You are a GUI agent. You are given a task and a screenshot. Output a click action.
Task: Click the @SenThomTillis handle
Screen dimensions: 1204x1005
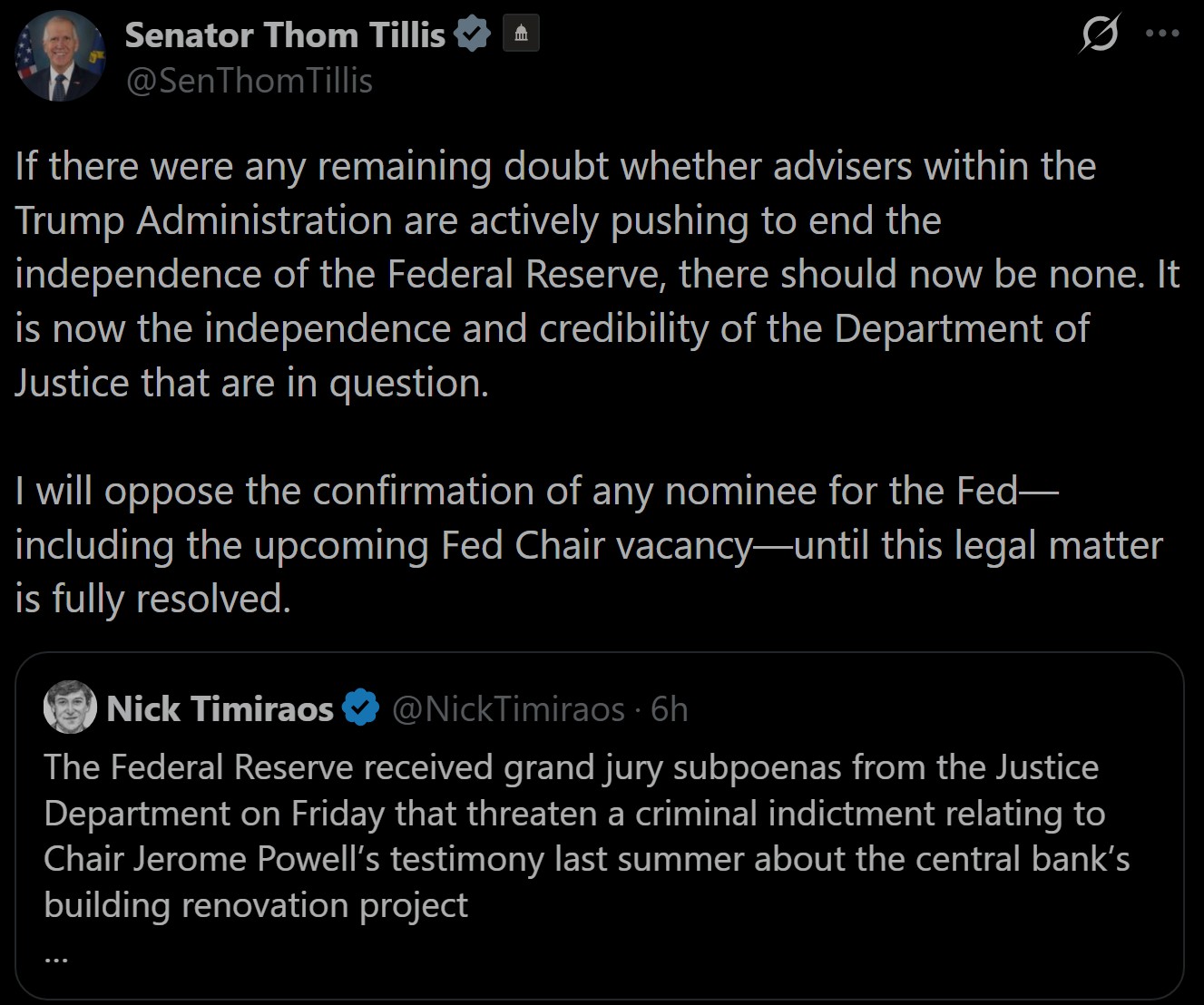pyautogui.click(x=249, y=81)
